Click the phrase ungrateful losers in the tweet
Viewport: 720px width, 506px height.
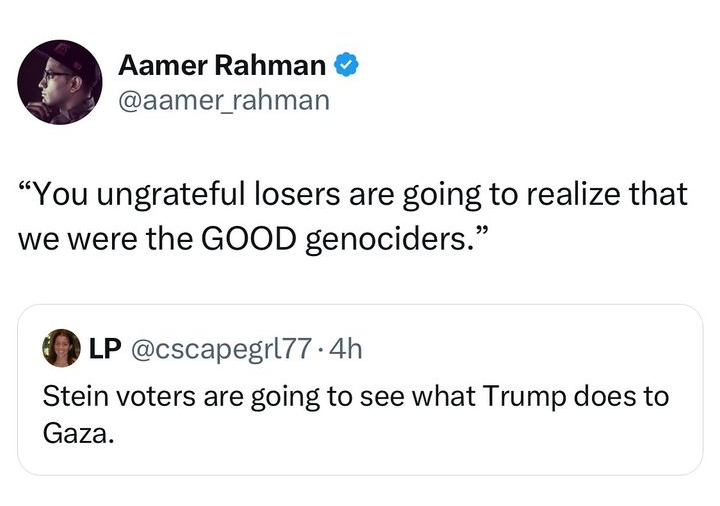(x=219, y=194)
